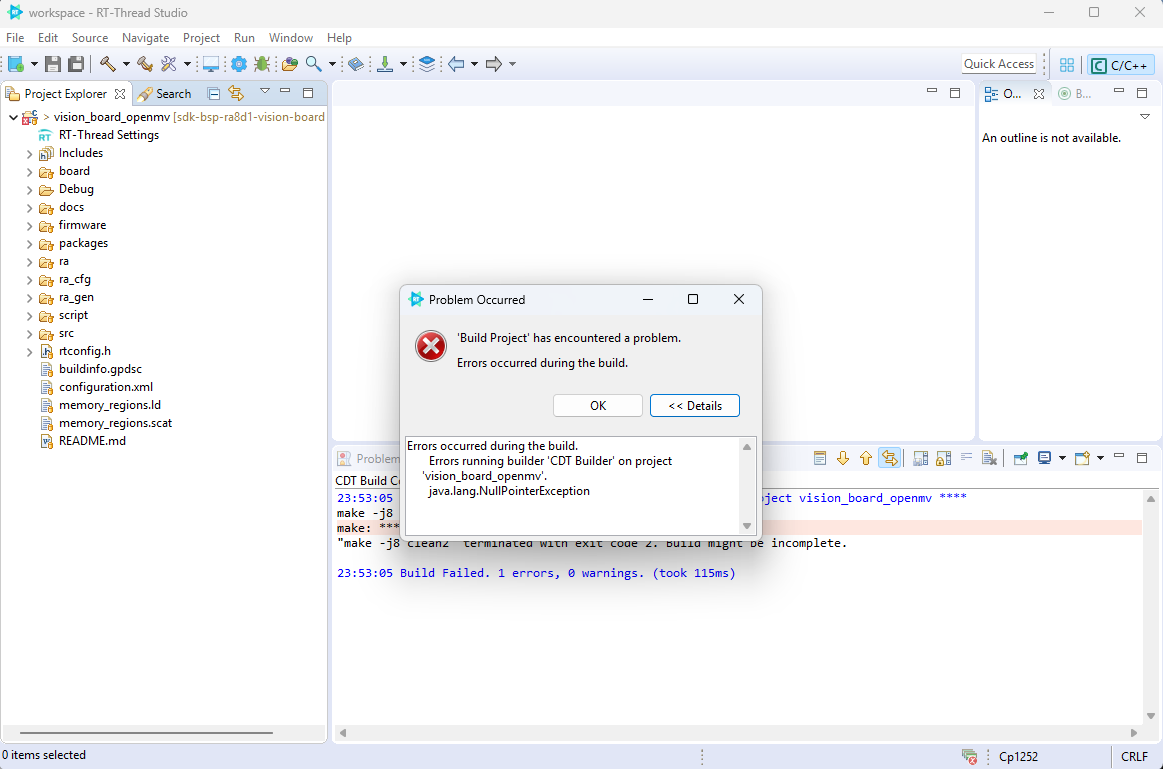The image size is (1163, 769).
Task: Toggle Pin Console button
Action: point(1020,458)
